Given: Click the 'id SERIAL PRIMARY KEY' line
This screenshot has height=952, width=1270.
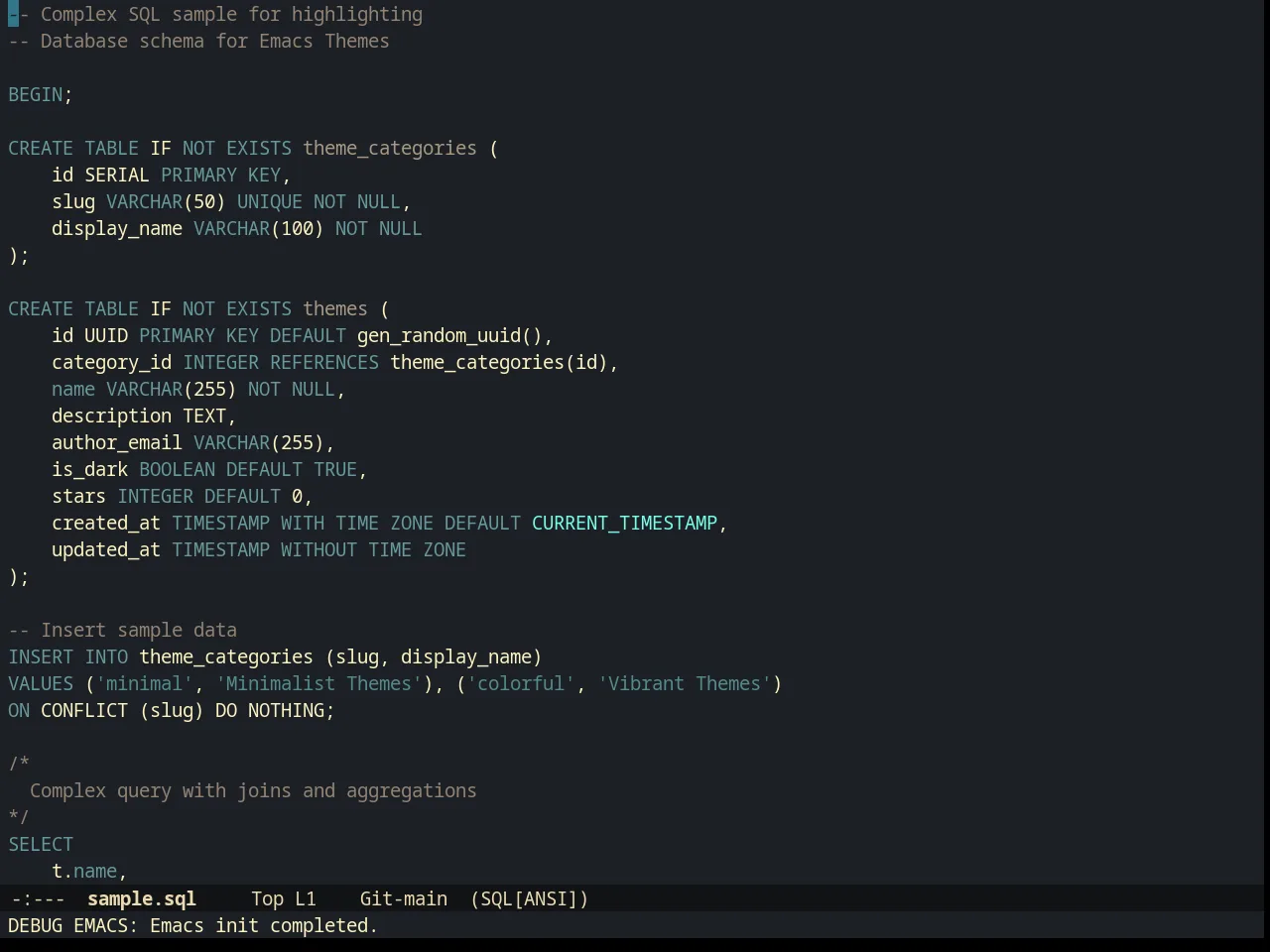Looking at the screenshot, I should click(x=171, y=175).
